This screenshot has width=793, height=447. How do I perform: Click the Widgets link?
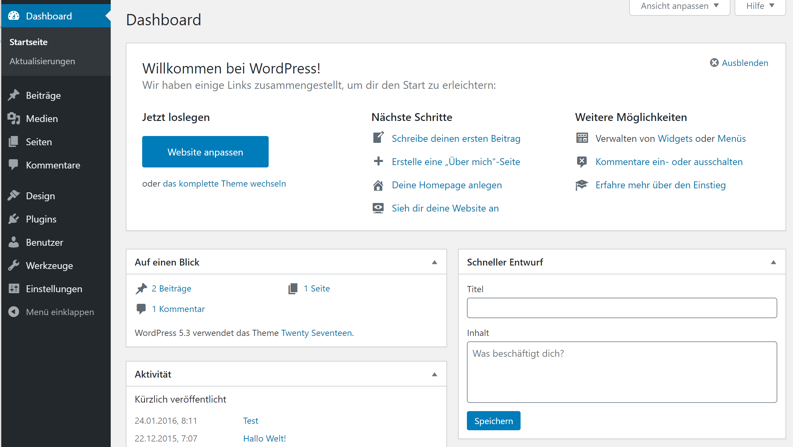pos(675,139)
